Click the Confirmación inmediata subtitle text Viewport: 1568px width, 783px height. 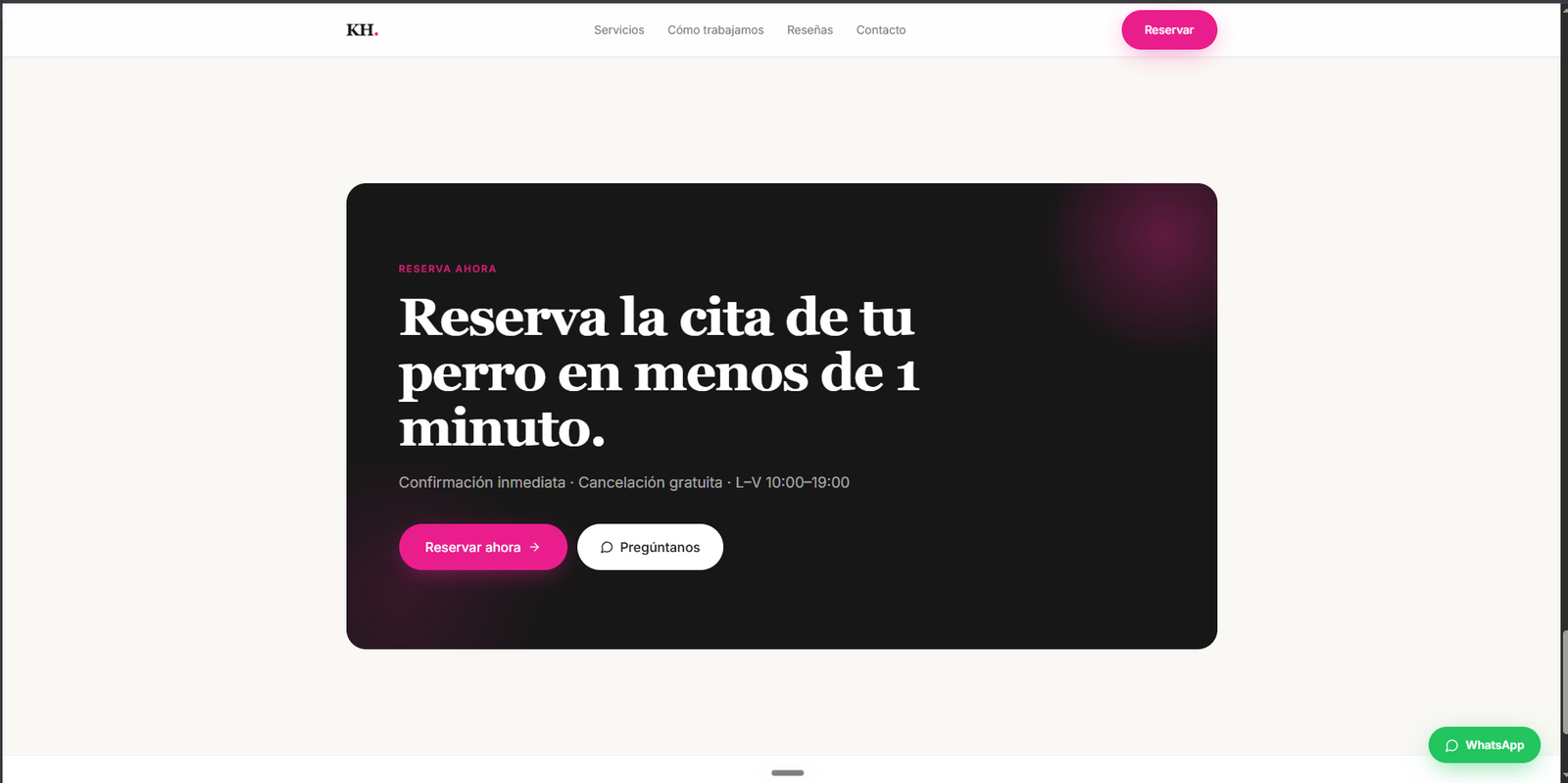624,482
